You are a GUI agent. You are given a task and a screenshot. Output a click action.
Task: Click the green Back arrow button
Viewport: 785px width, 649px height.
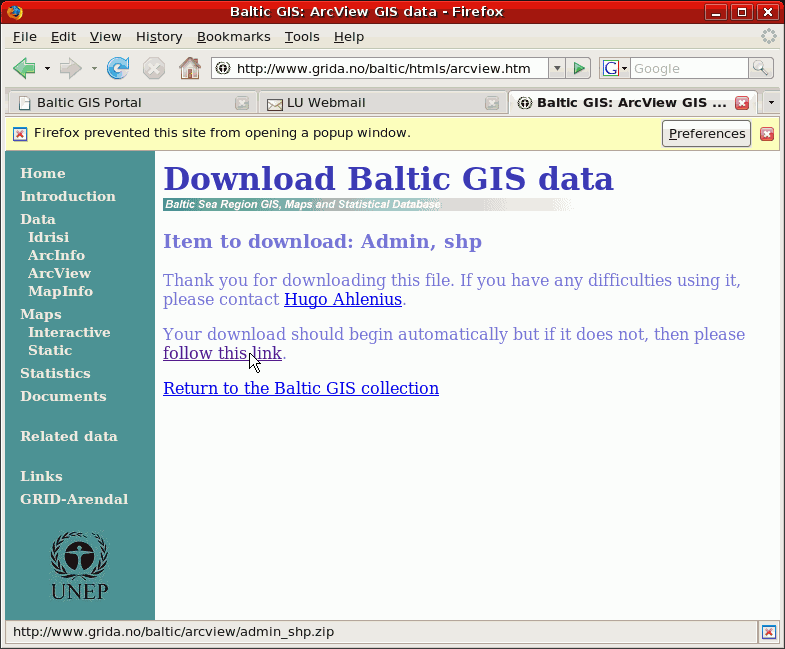[24, 68]
